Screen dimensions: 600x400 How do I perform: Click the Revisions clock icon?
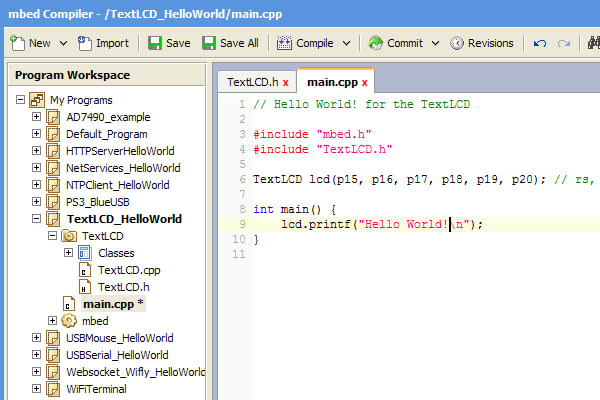457,43
